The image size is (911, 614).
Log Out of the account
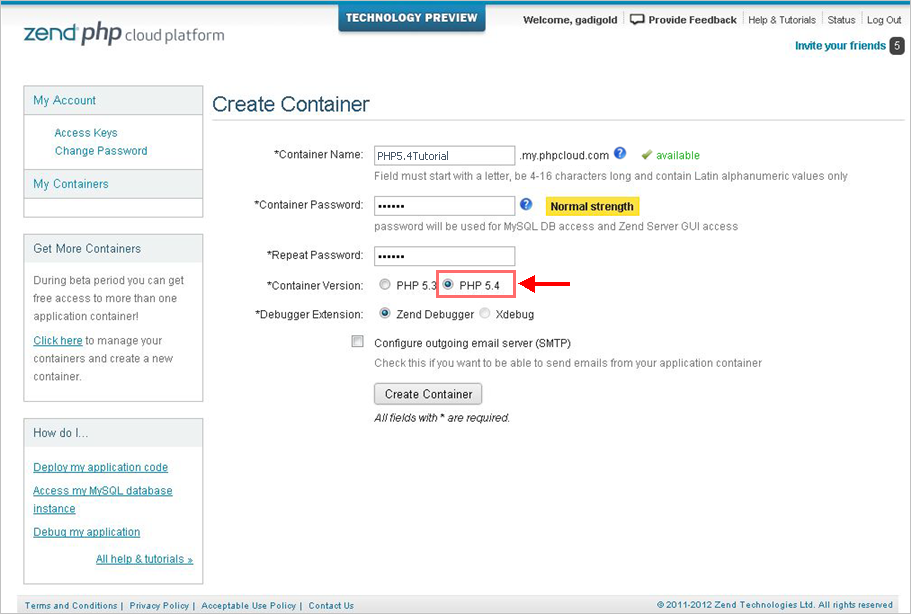tap(884, 20)
